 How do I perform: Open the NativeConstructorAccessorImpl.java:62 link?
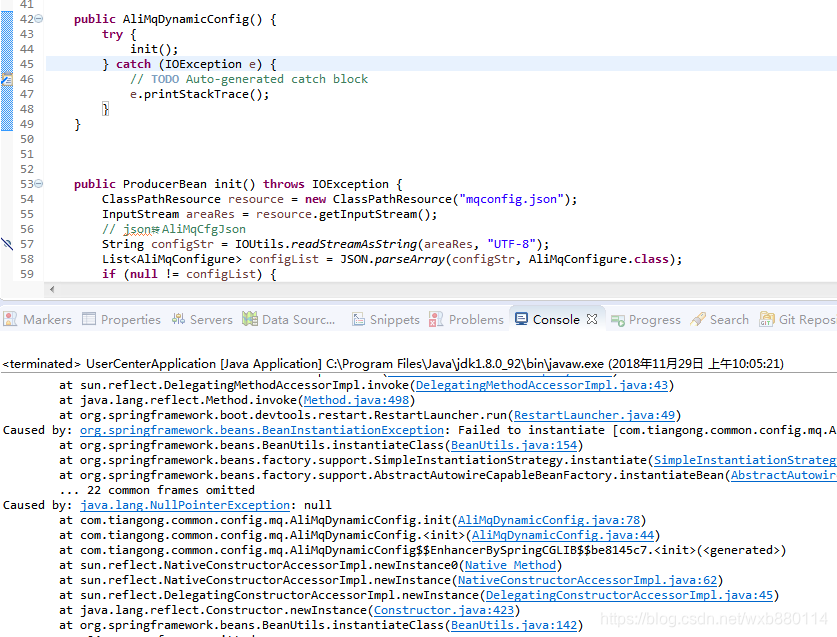(x=587, y=580)
